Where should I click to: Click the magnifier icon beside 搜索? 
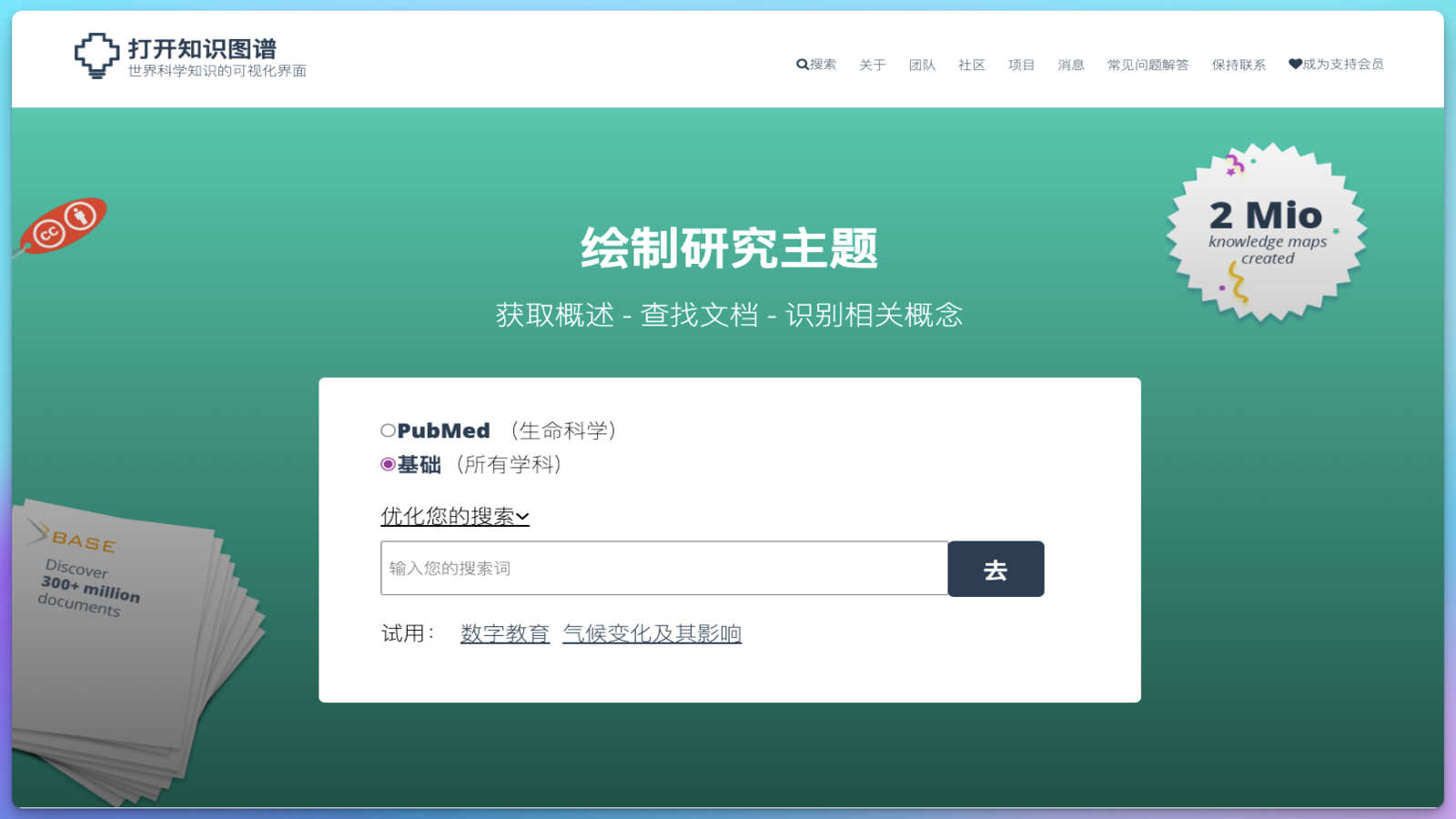pos(802,65)
